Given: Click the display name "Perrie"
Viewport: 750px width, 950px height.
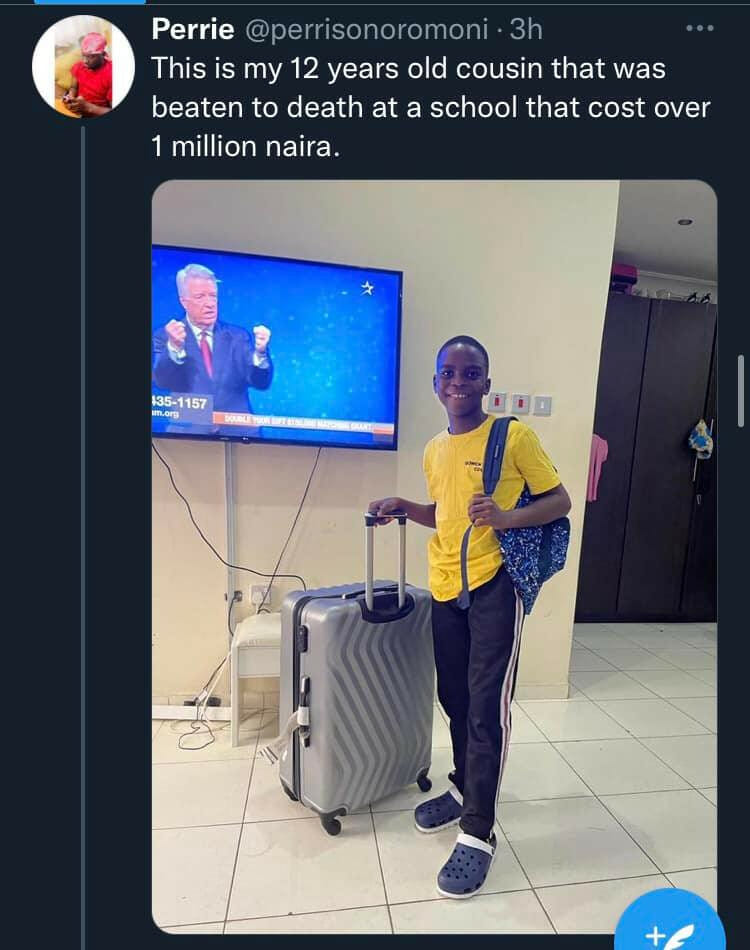Looking at the screenshot, I should [193, 28].
